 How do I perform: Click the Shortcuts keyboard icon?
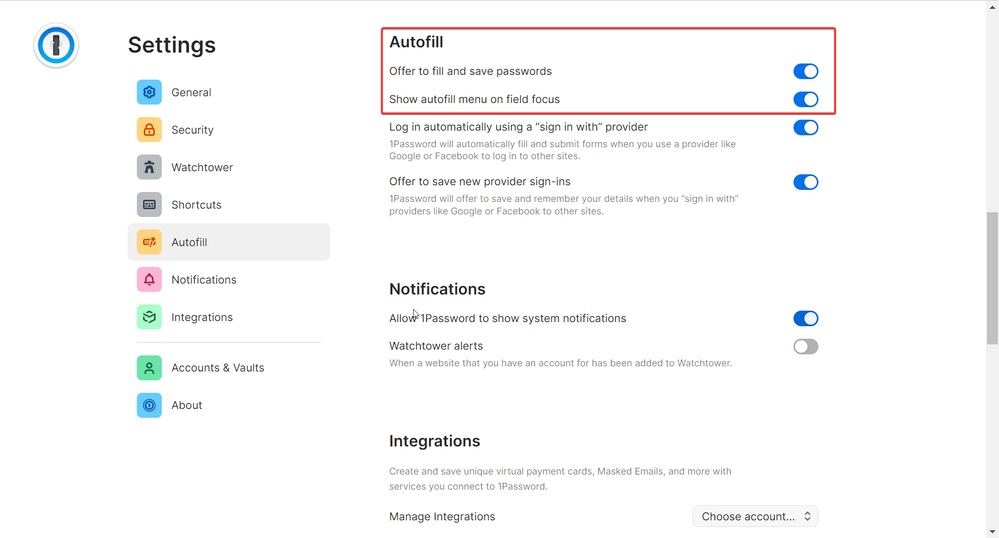coord(149,205)
